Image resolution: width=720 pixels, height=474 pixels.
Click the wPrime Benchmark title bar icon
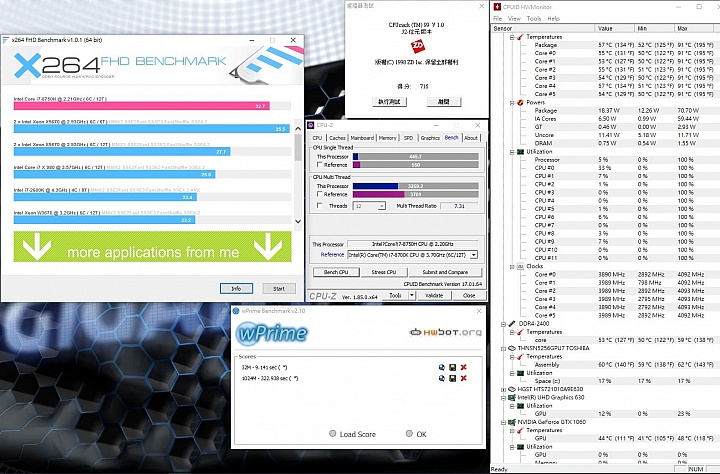point(236,311)
